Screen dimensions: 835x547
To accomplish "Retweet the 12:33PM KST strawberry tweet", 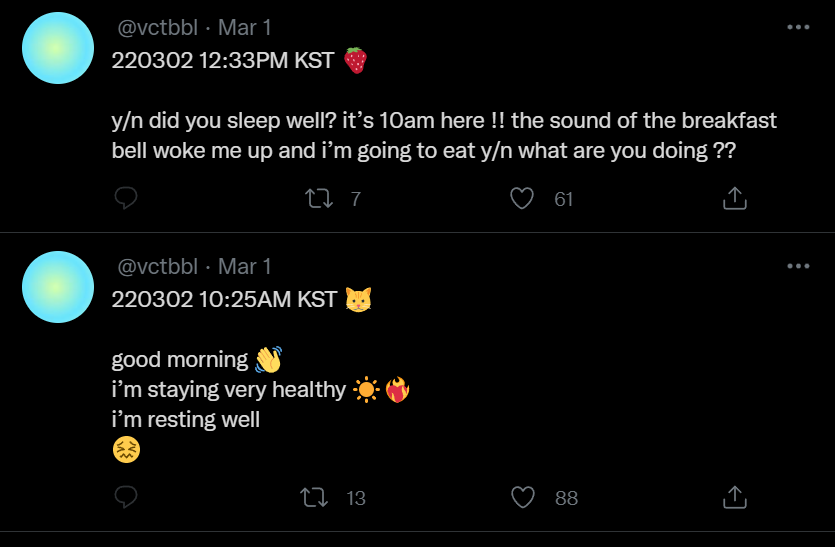I will click(x=319, y=199).
